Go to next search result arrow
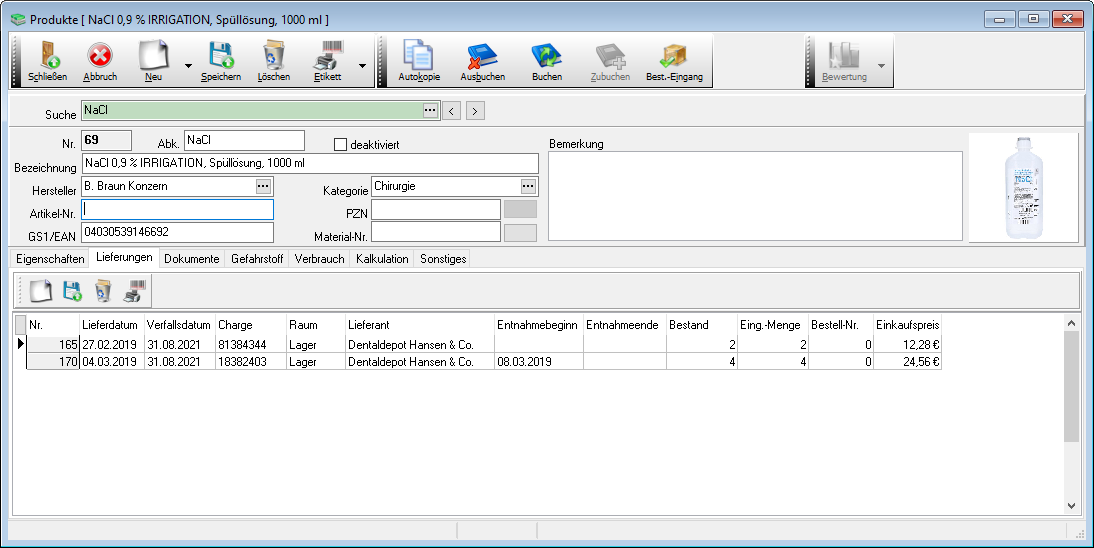 click(x=476, y=111)
